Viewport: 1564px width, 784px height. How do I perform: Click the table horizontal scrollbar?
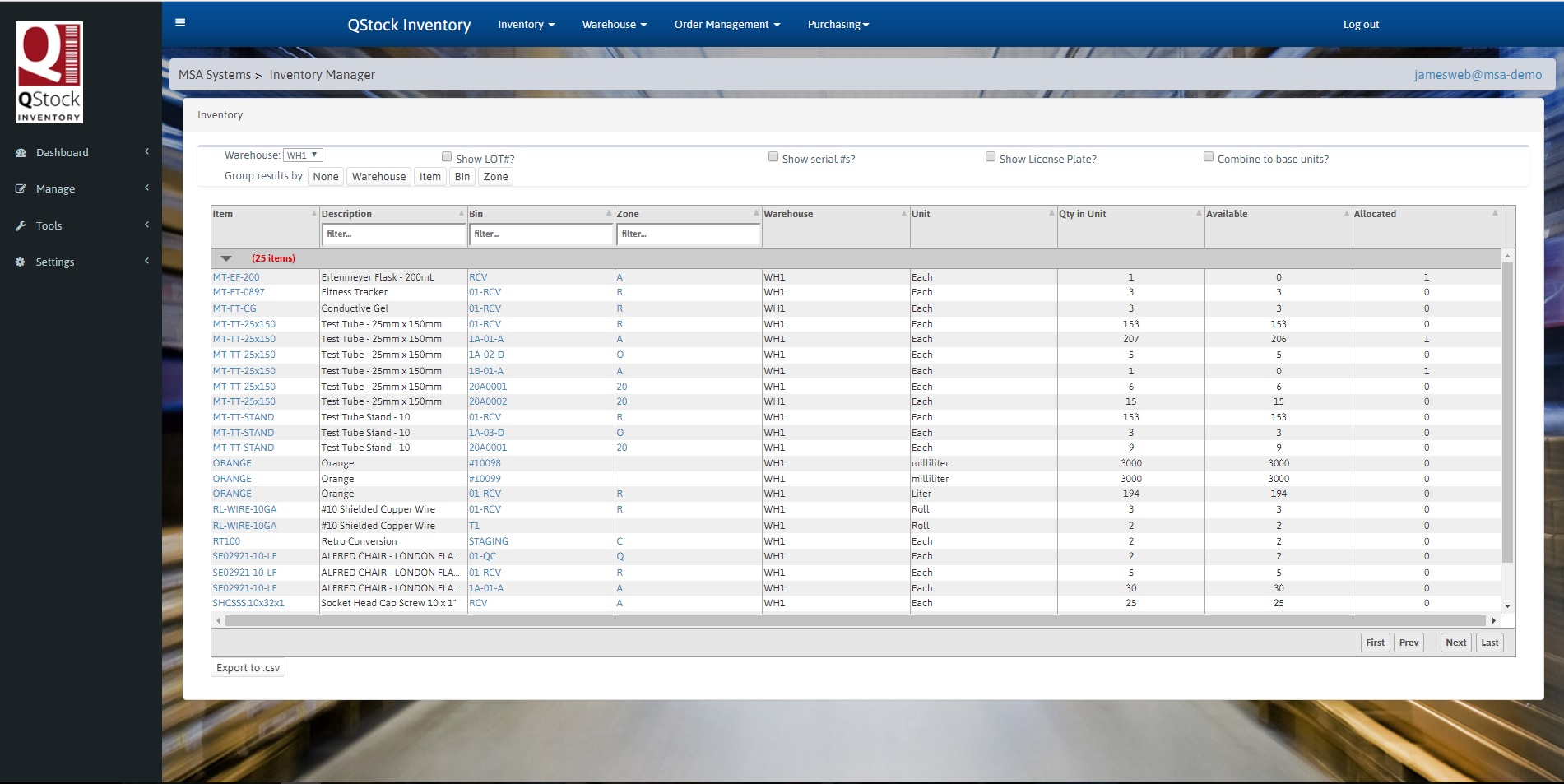coord(856,621)
